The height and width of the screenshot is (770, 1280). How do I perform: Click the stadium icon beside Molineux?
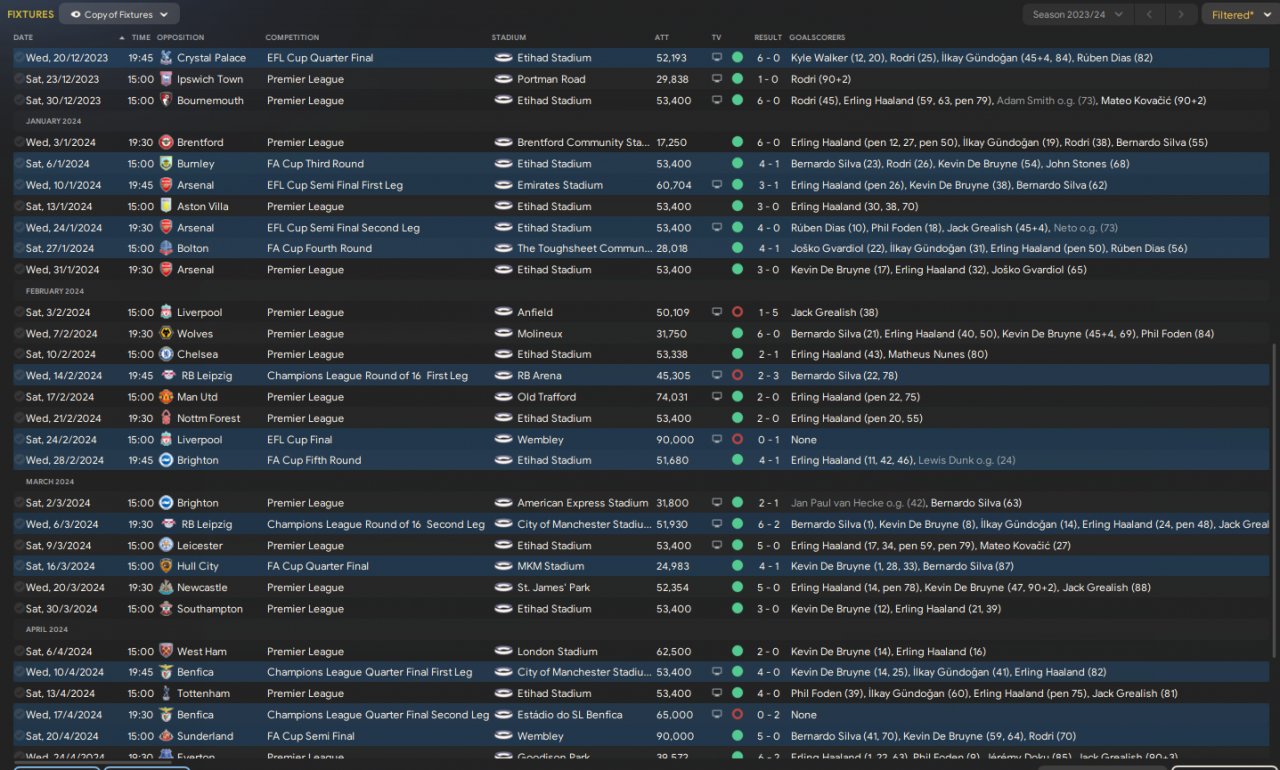[x=503, y=334]
